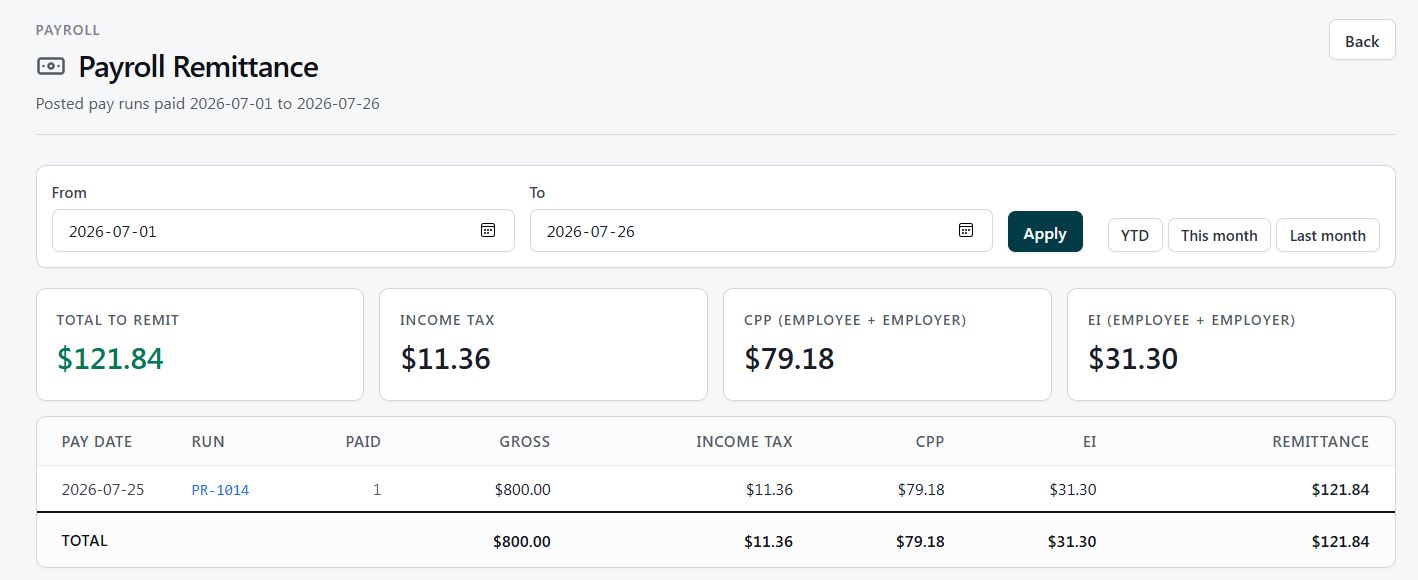Click the Payroll Remittance page title
The image size is (1418, 580).
(198, 67)
